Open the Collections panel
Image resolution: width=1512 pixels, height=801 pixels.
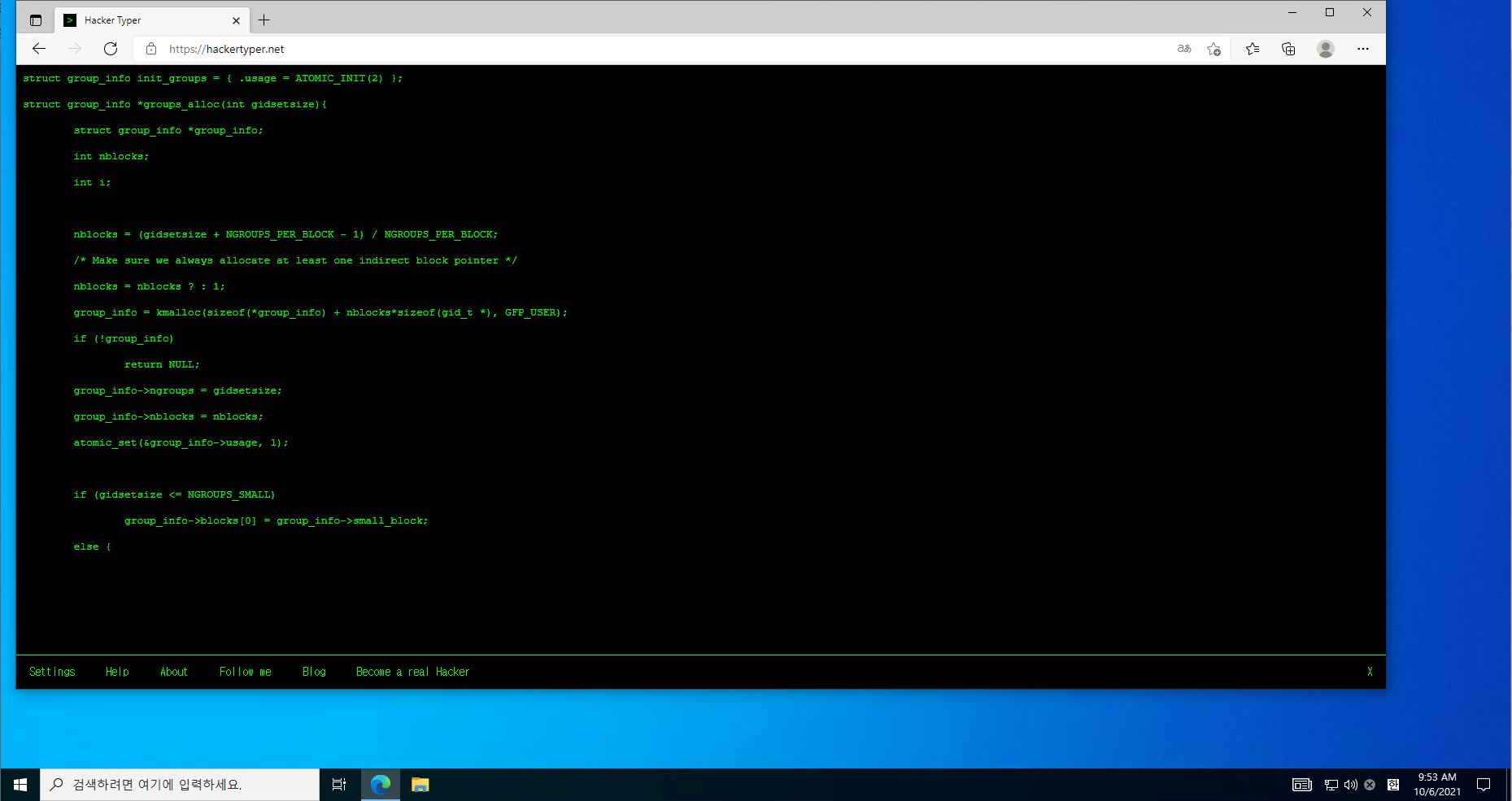point(1288,49)
